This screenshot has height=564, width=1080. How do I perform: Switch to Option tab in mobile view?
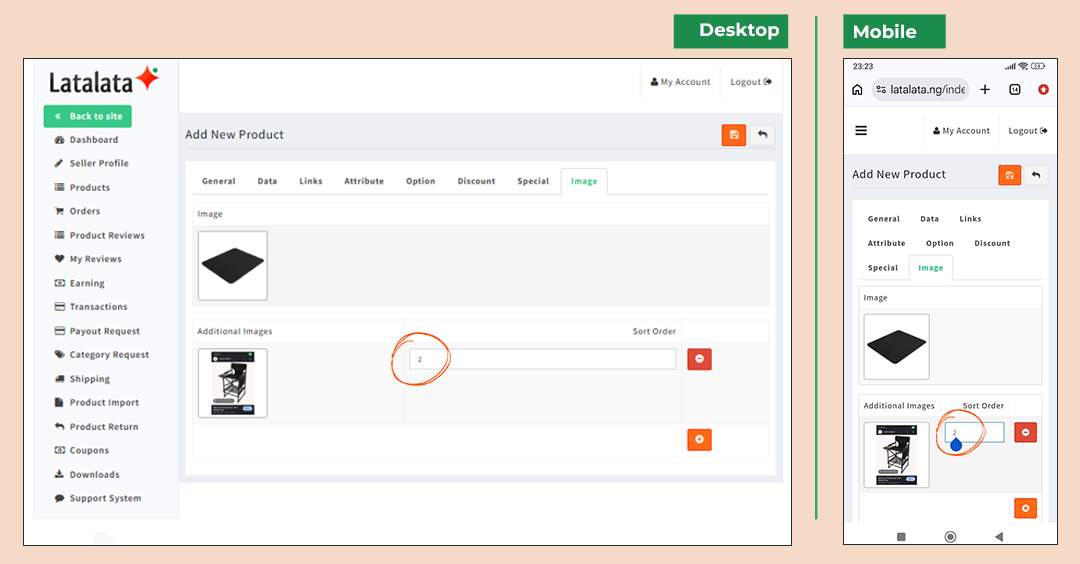pyautogui.click(x=939, y=243)
